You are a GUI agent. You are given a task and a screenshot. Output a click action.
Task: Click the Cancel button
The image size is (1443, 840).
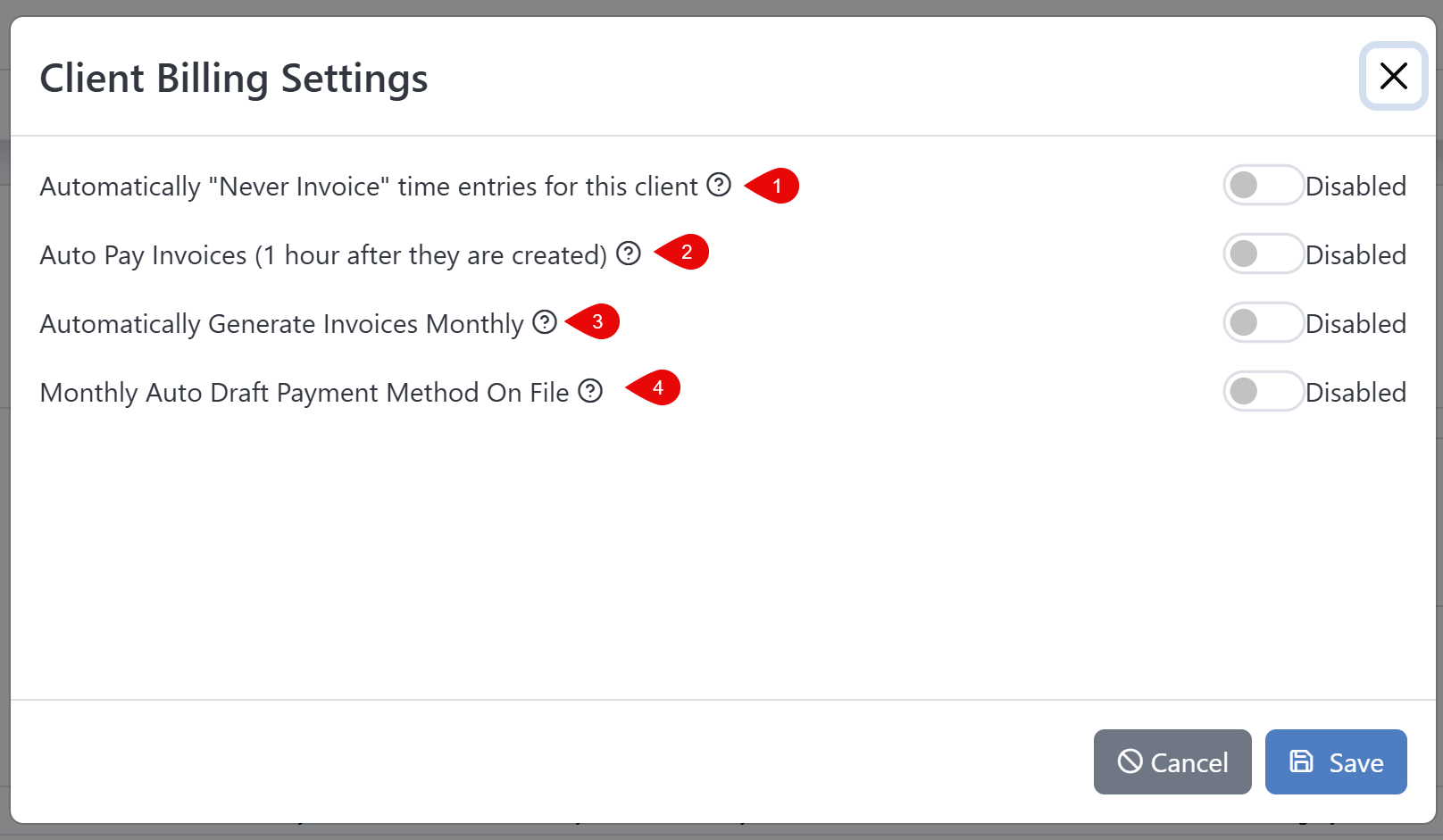point(1172,761)
